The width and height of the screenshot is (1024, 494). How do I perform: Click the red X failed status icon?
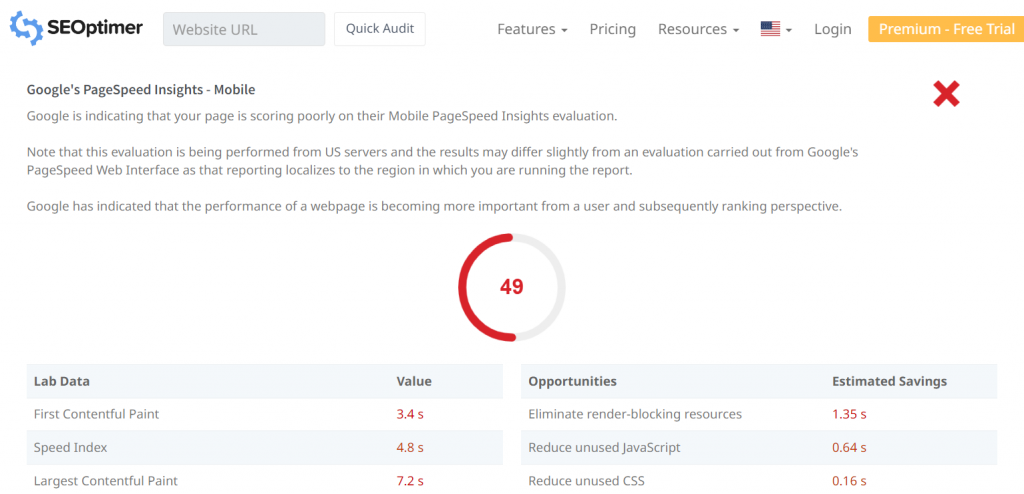pyautogui.click(x=946, y=94)
